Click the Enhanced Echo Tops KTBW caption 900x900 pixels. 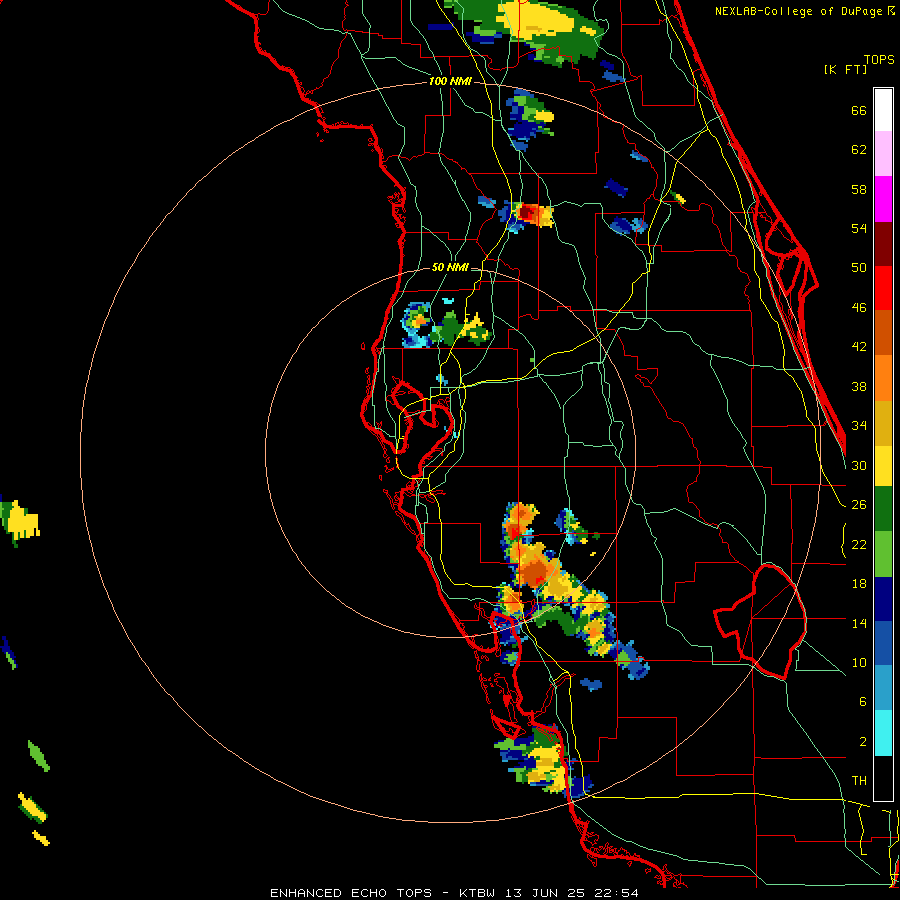(454, 893)
